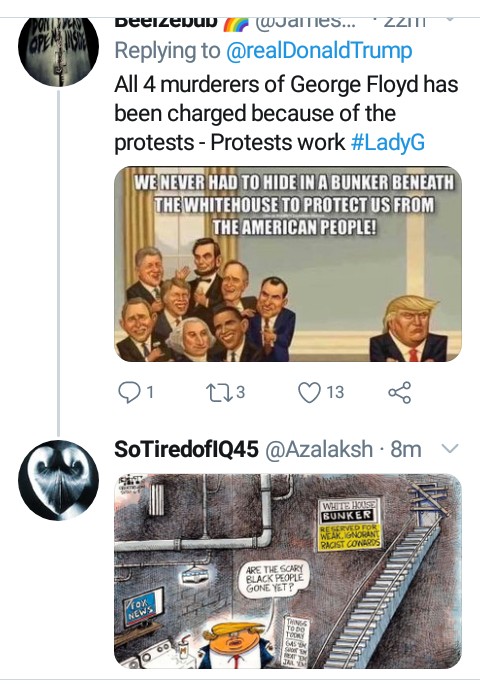Open the reply icon on Beelzebub's tweet
Screen dimensions: 480x697
pyautogui.click(x=129, y=393)
